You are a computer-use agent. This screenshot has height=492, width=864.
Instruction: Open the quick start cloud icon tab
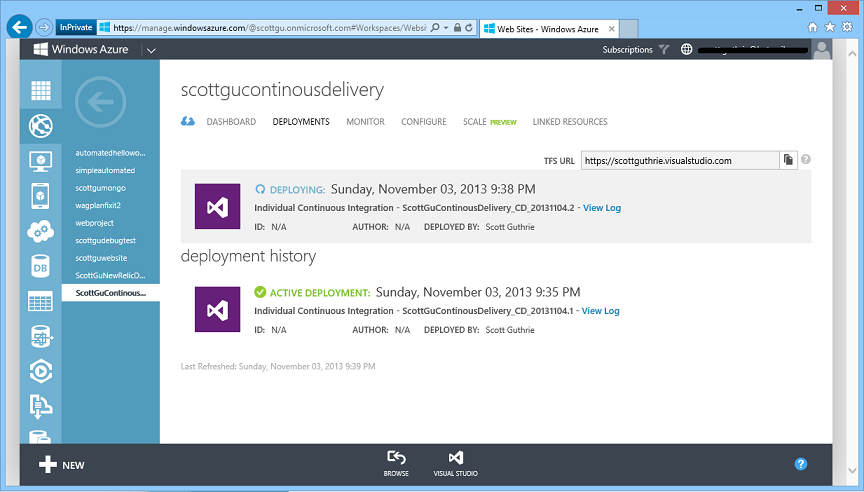[188, 121]
